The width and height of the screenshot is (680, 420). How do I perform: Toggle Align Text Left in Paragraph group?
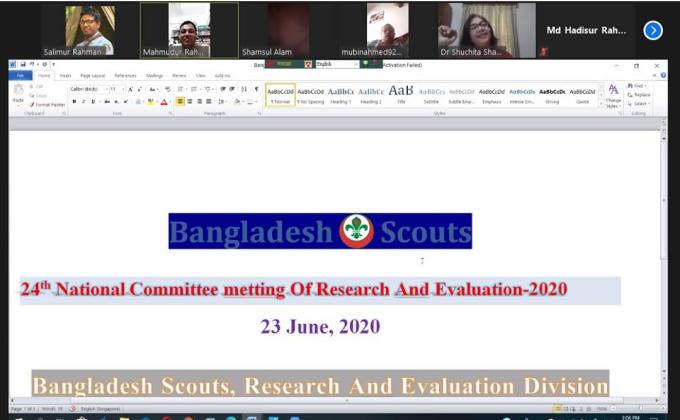pyautogui.click(x=180, y=101)
